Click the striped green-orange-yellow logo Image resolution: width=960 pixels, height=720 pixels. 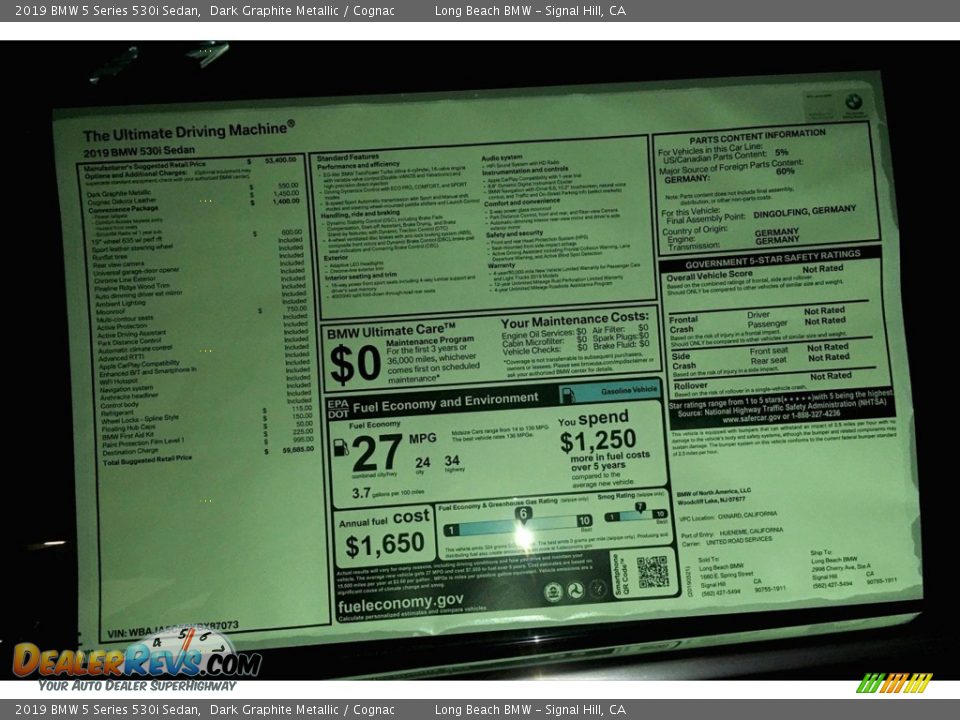[x=894, y=683]
